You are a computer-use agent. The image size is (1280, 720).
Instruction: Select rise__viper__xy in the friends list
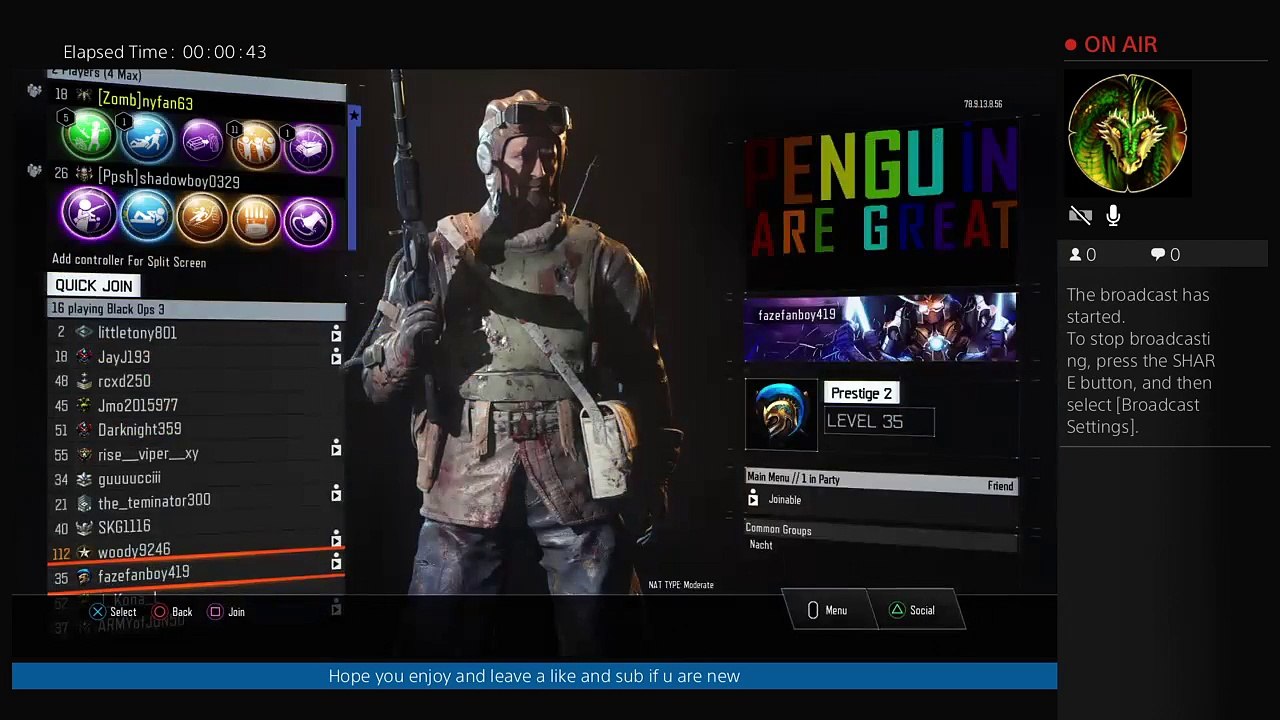[197, 454]
